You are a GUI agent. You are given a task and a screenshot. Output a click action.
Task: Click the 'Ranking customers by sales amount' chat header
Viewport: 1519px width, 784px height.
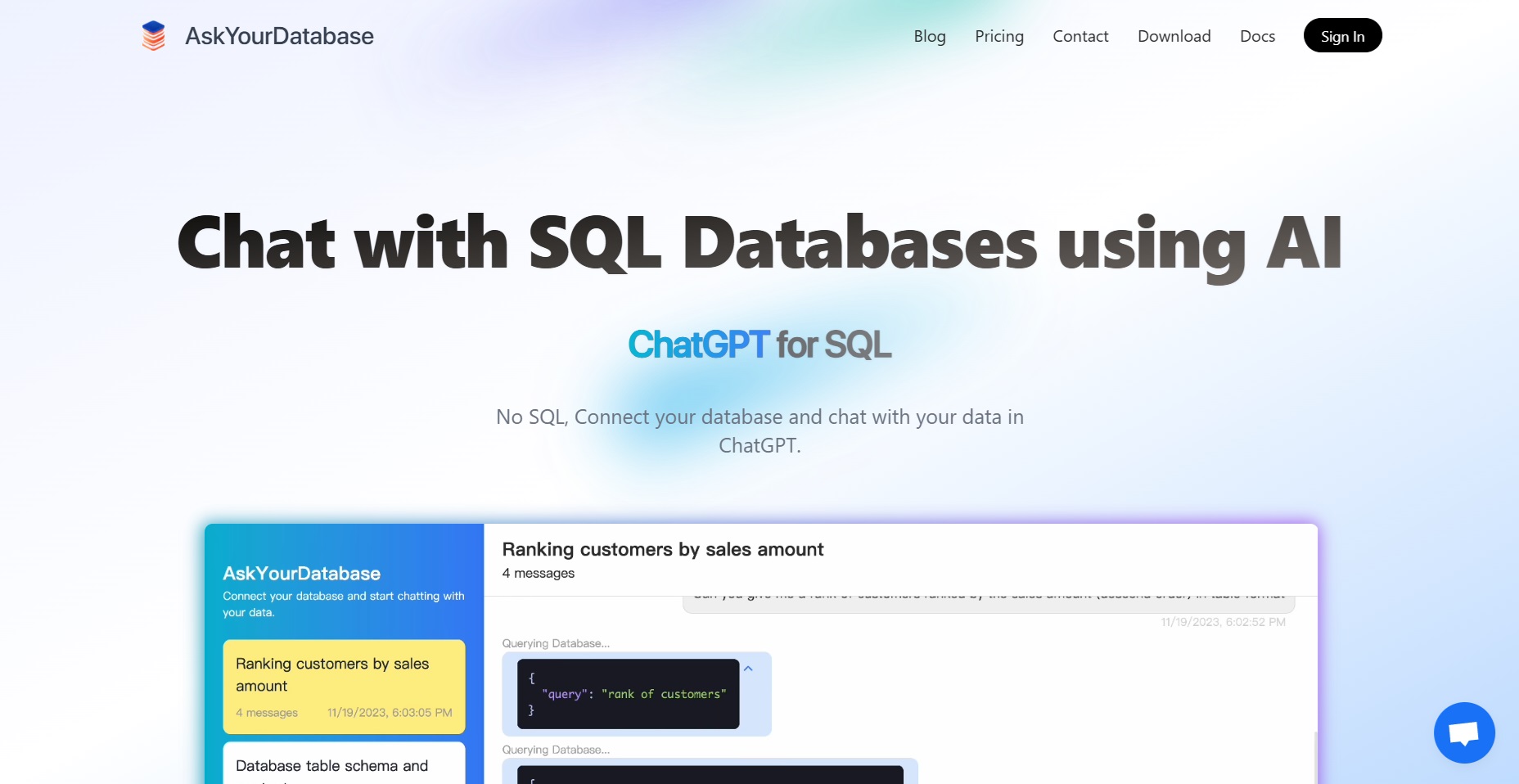tap(663, 549)
